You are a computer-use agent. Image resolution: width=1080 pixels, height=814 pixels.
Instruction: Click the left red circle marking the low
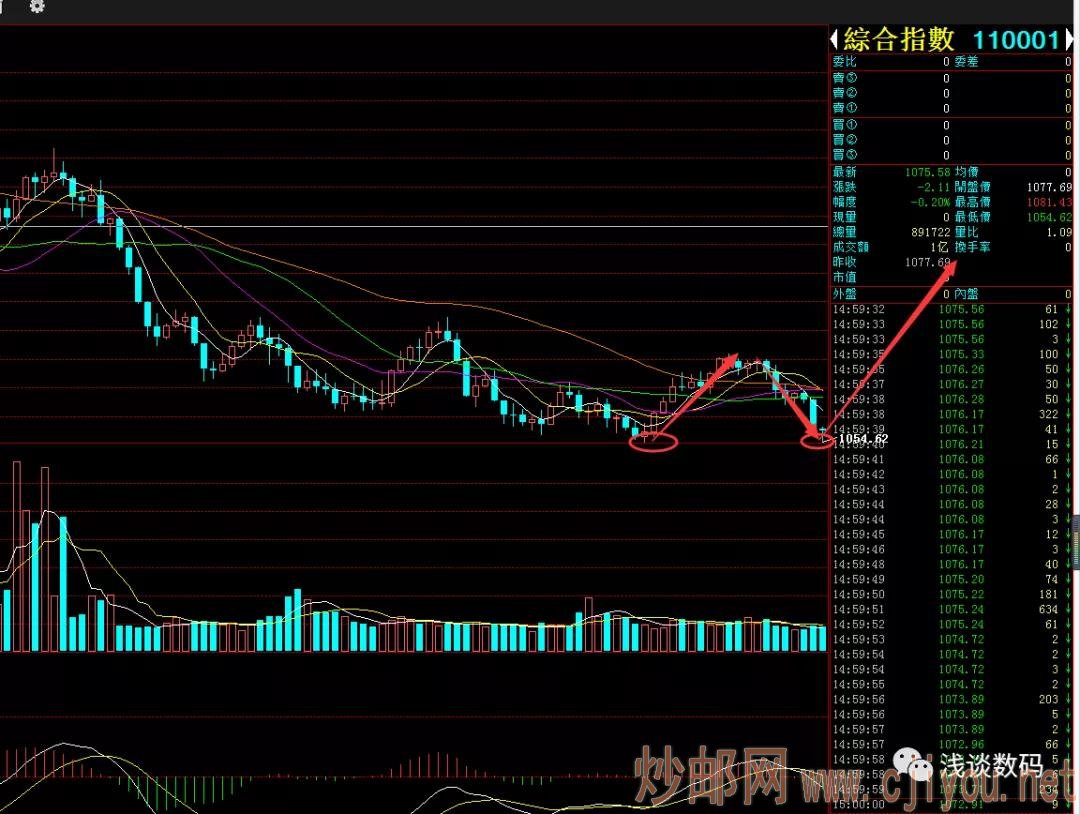pos(653,440)
